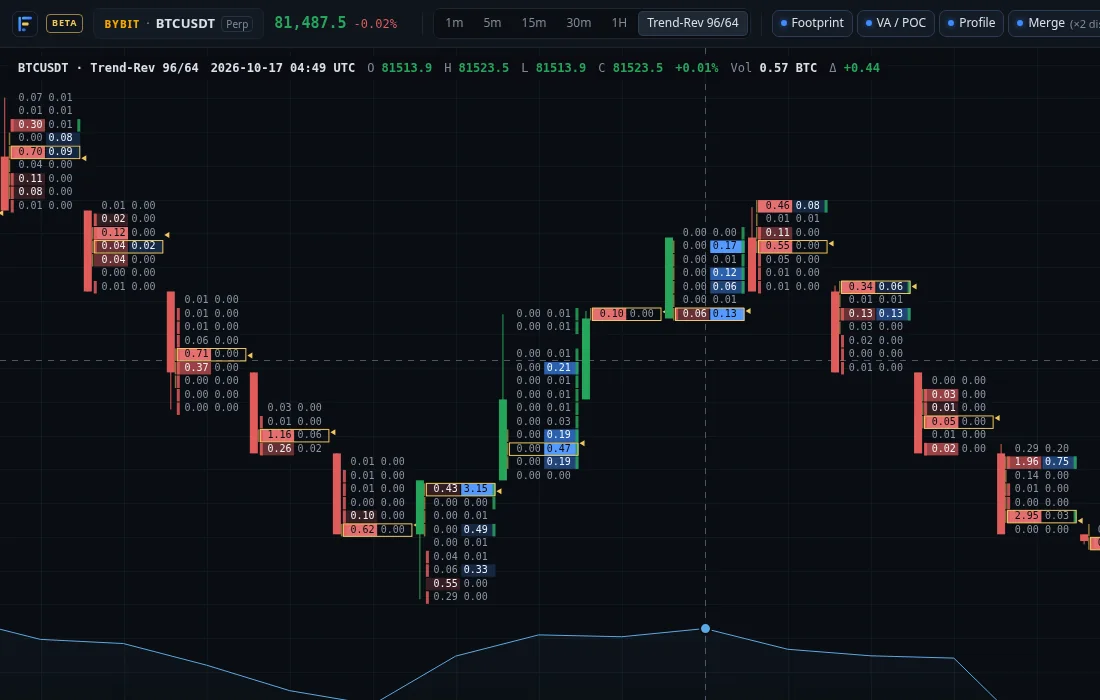Viewport: 1100px width, 700px height.
Task: Select the 1H timeframe
Action: click(619, 23)
